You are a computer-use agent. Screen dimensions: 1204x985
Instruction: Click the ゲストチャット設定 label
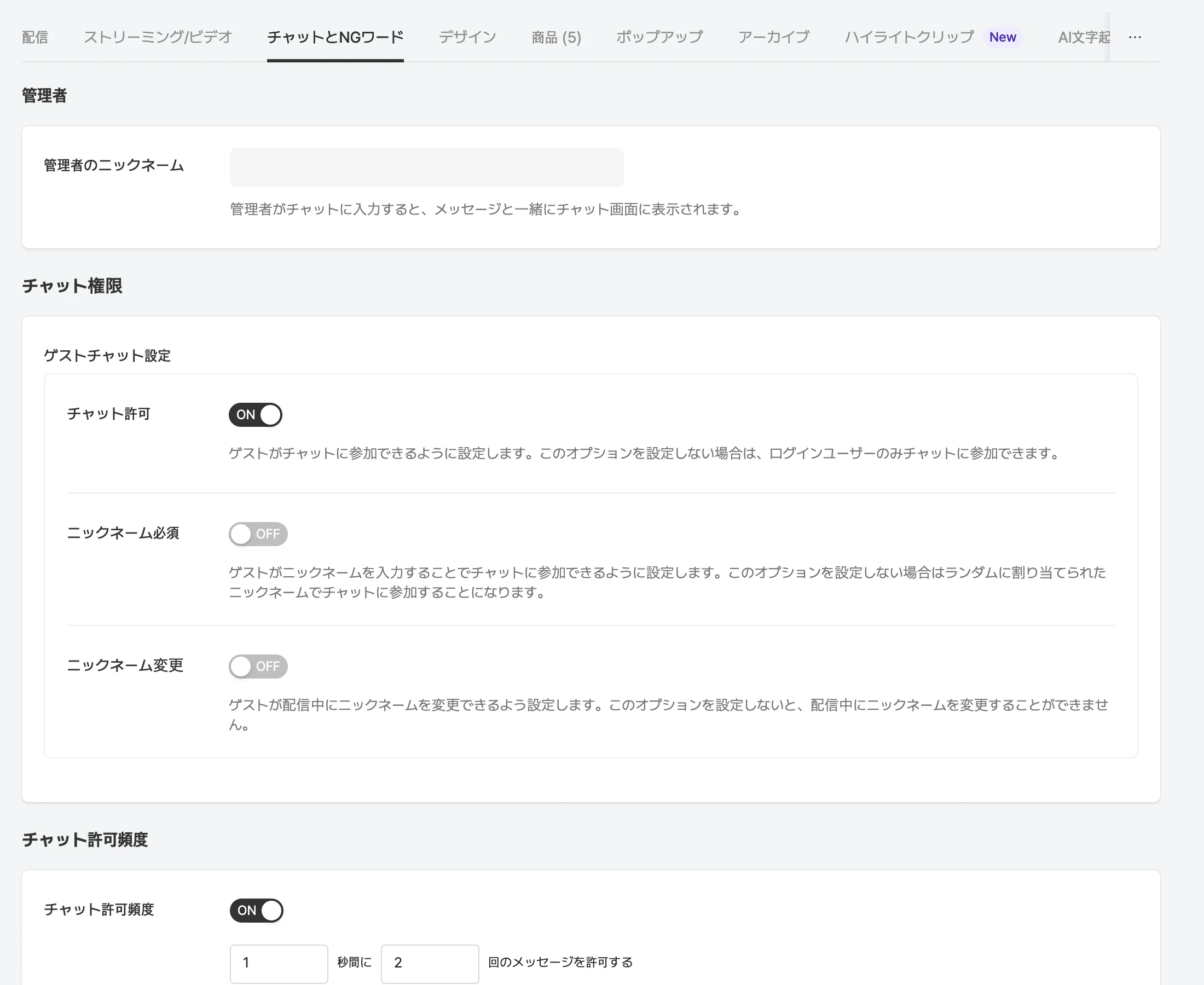pos(107,356)
